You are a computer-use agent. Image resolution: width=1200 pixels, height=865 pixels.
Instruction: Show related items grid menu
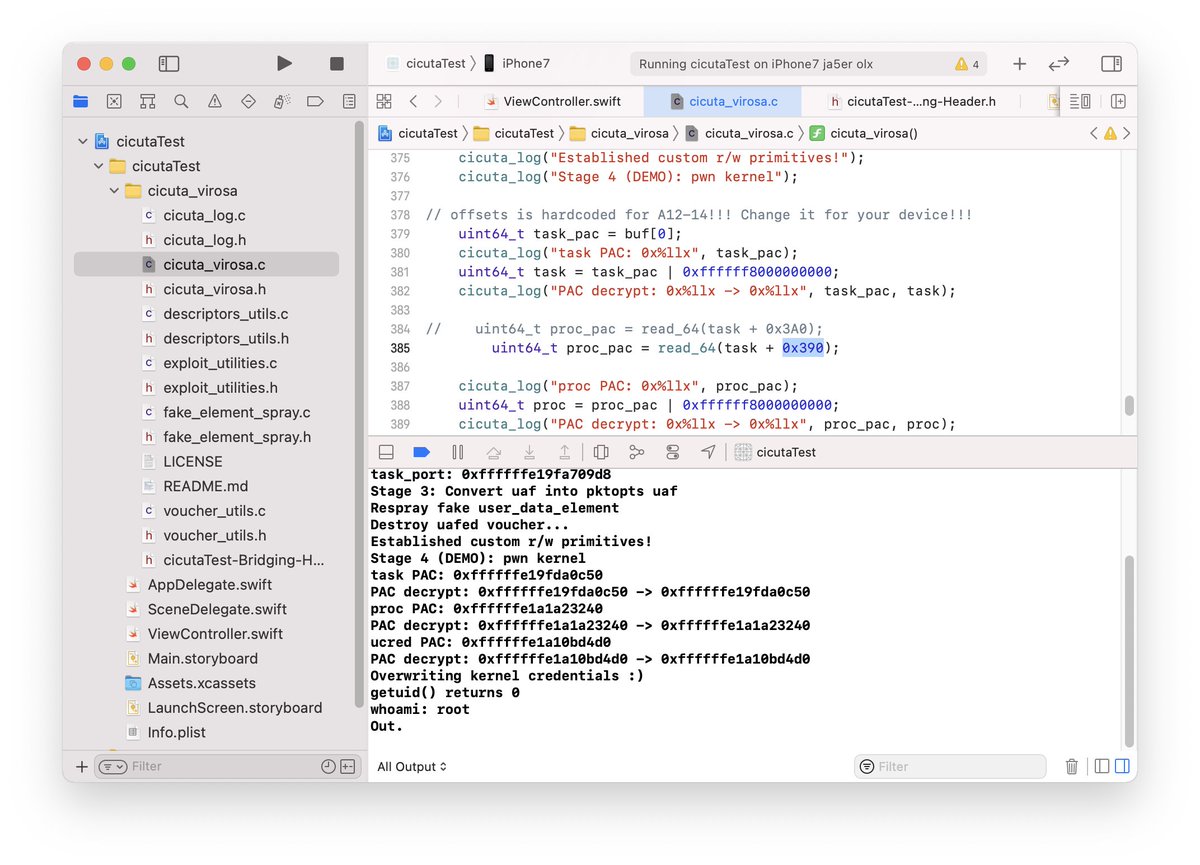pos(383,101)
